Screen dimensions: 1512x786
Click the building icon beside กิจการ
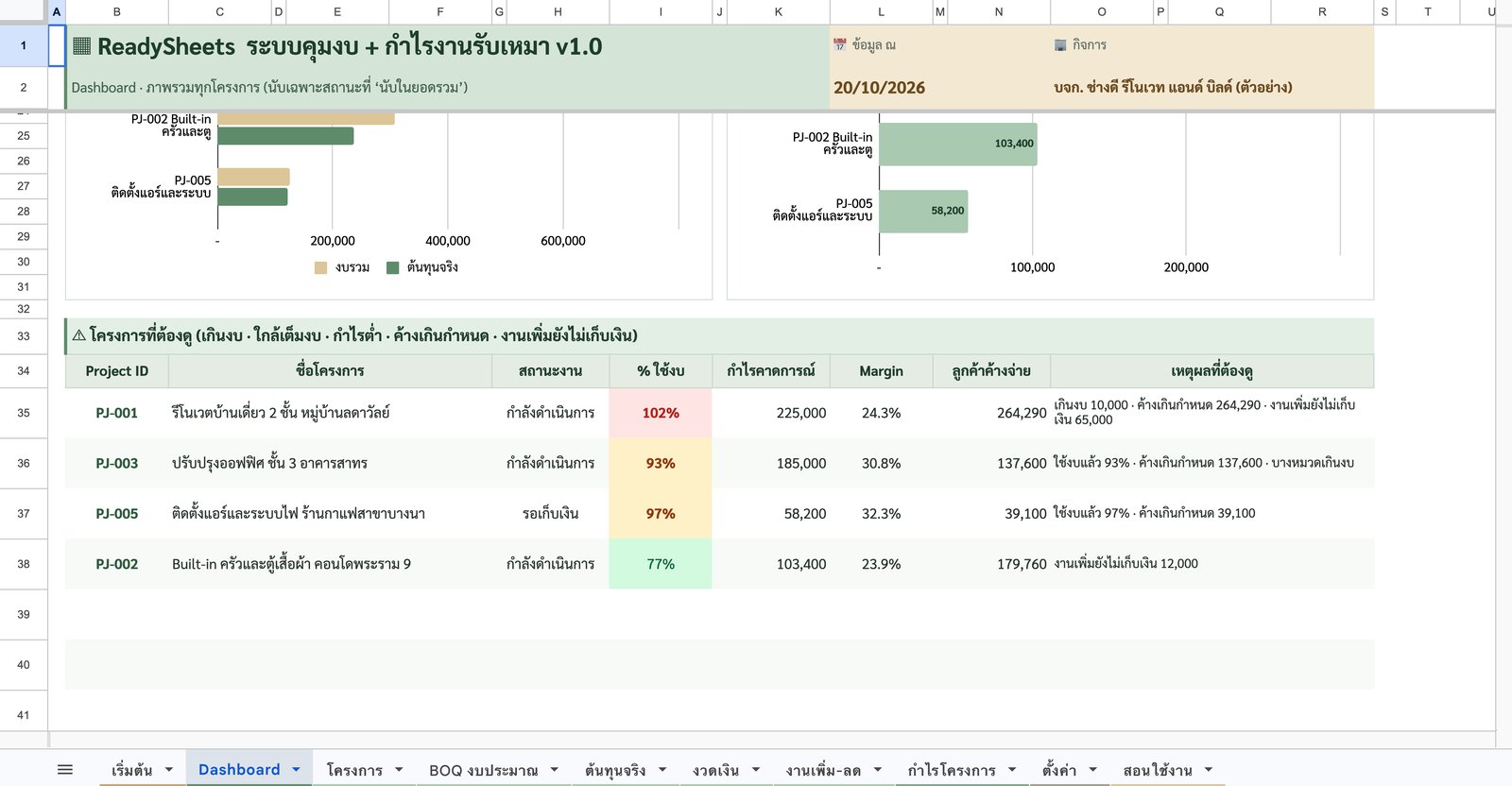pyautogui.click(x=1060, y=44)
